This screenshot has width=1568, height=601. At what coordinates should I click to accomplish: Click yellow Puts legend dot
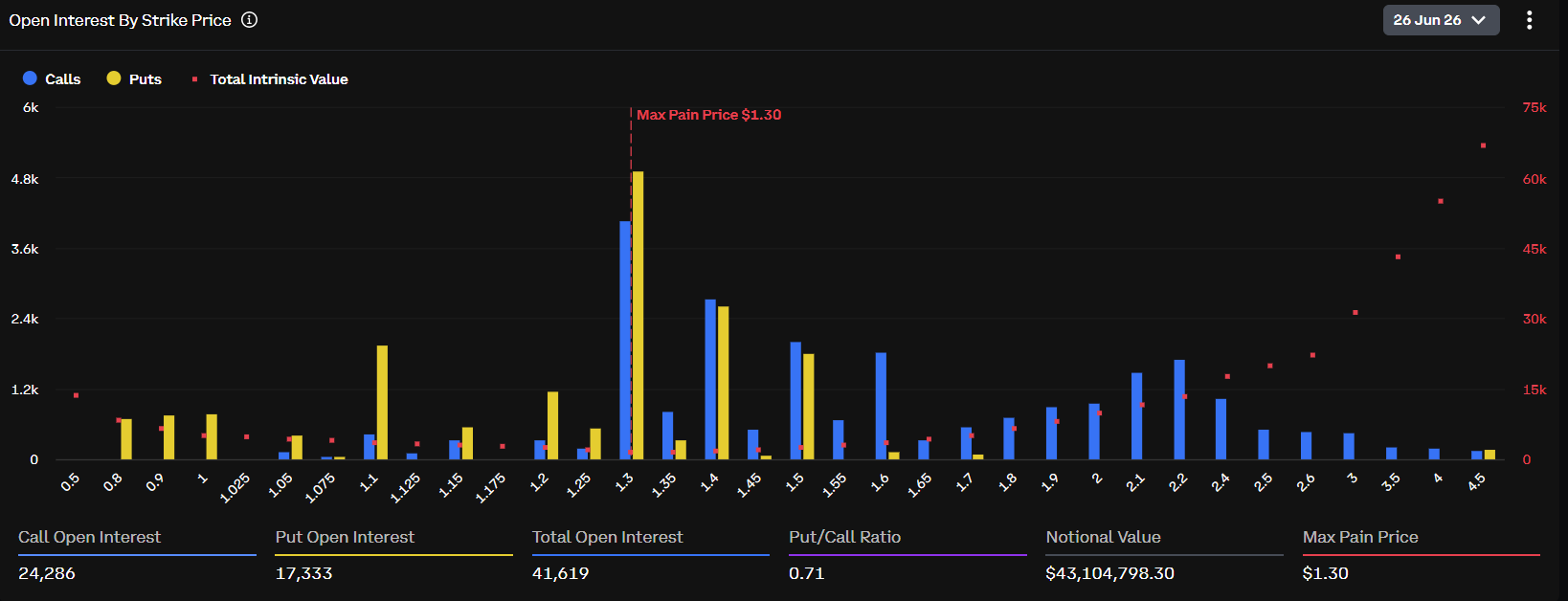114,78
